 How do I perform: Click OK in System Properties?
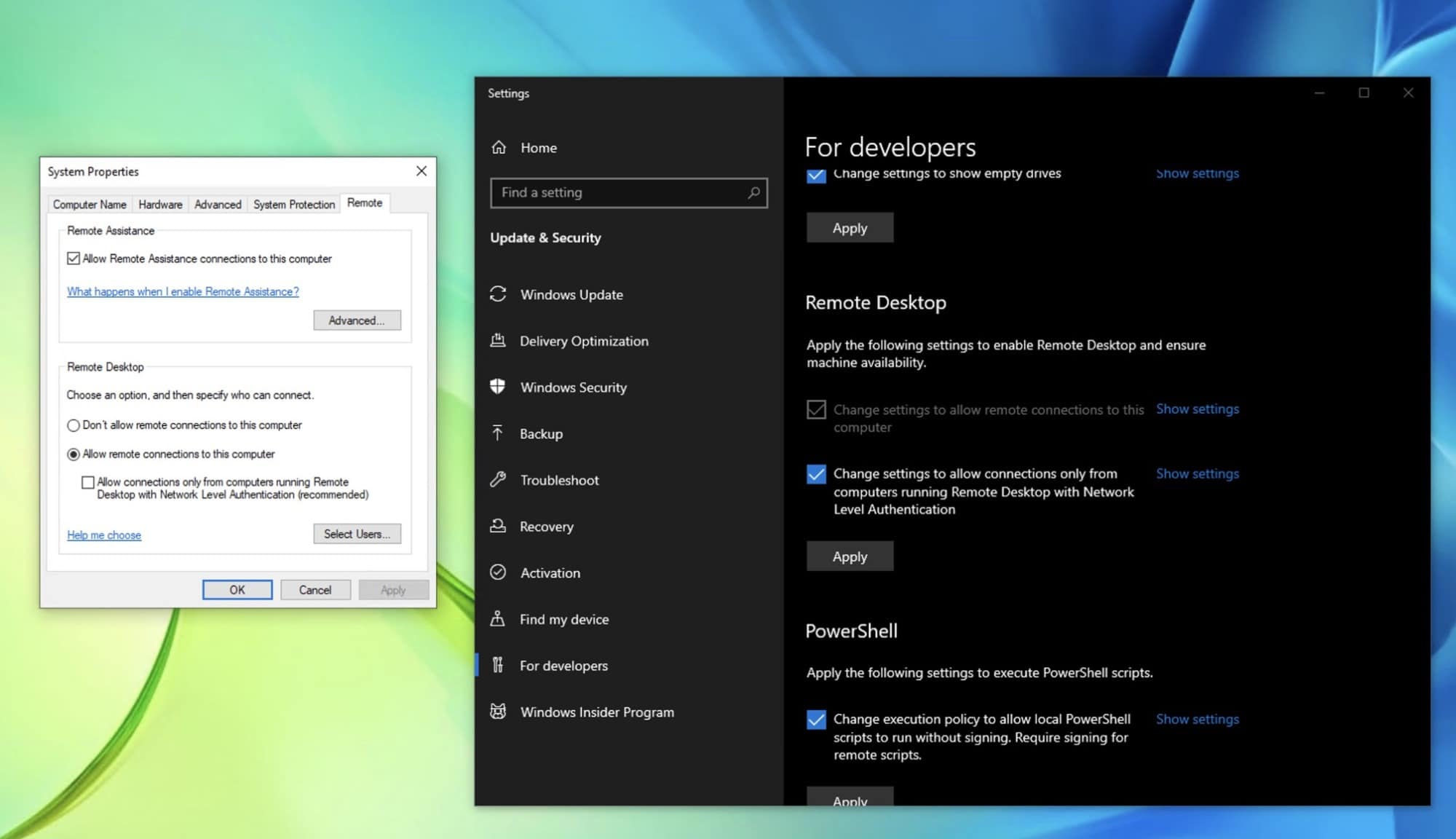click(237, 590)
